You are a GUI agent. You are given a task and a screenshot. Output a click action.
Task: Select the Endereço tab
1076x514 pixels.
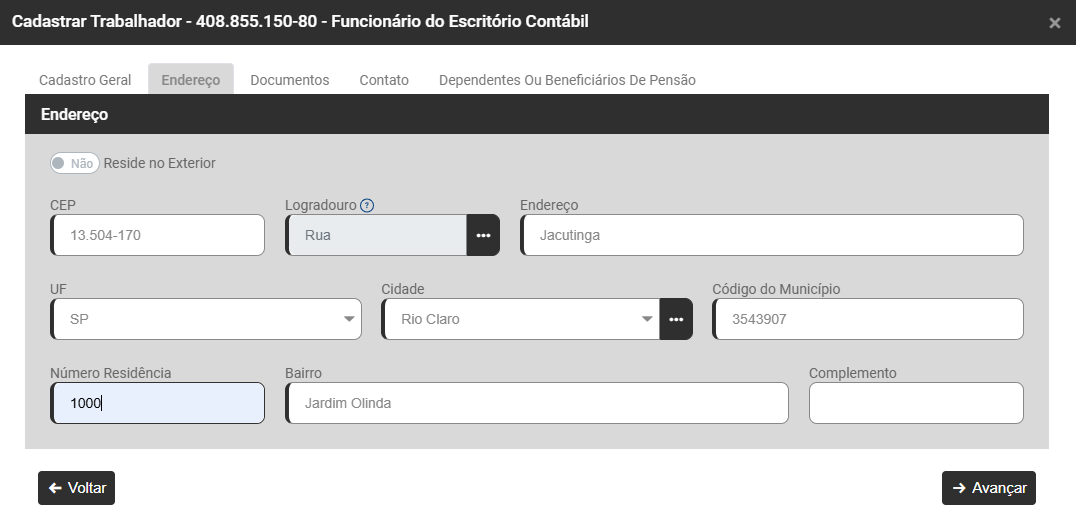(x=191, y=80)
